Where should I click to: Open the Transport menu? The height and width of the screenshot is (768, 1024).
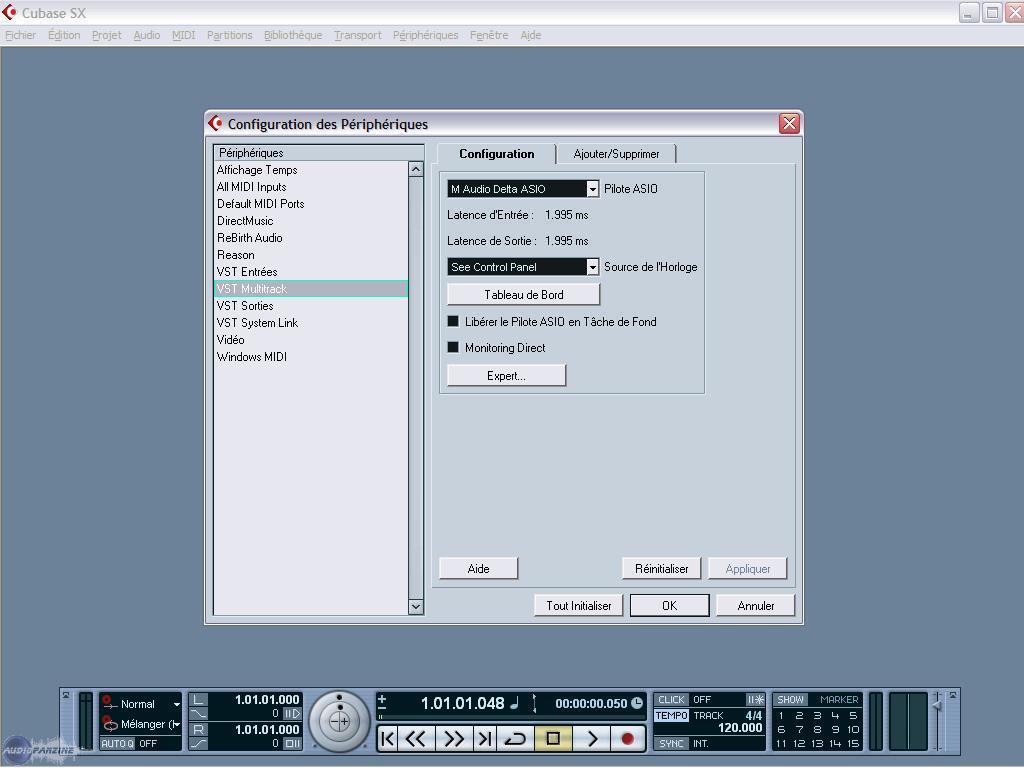[357, 35]
